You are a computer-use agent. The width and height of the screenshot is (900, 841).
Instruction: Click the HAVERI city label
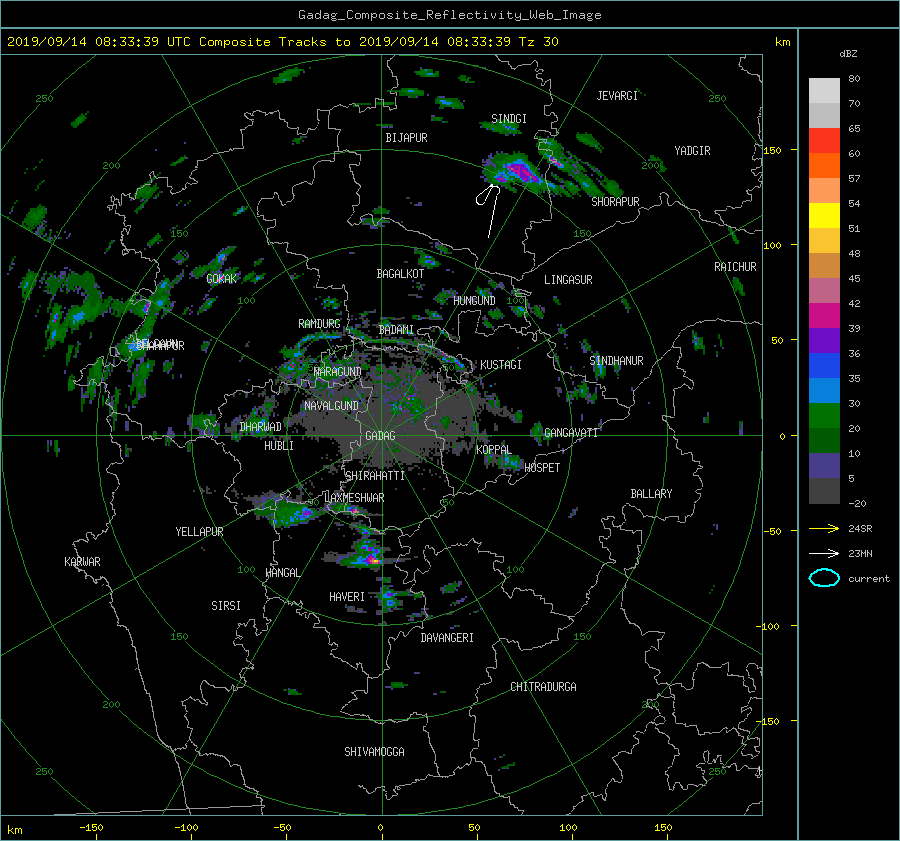[347, 597]
